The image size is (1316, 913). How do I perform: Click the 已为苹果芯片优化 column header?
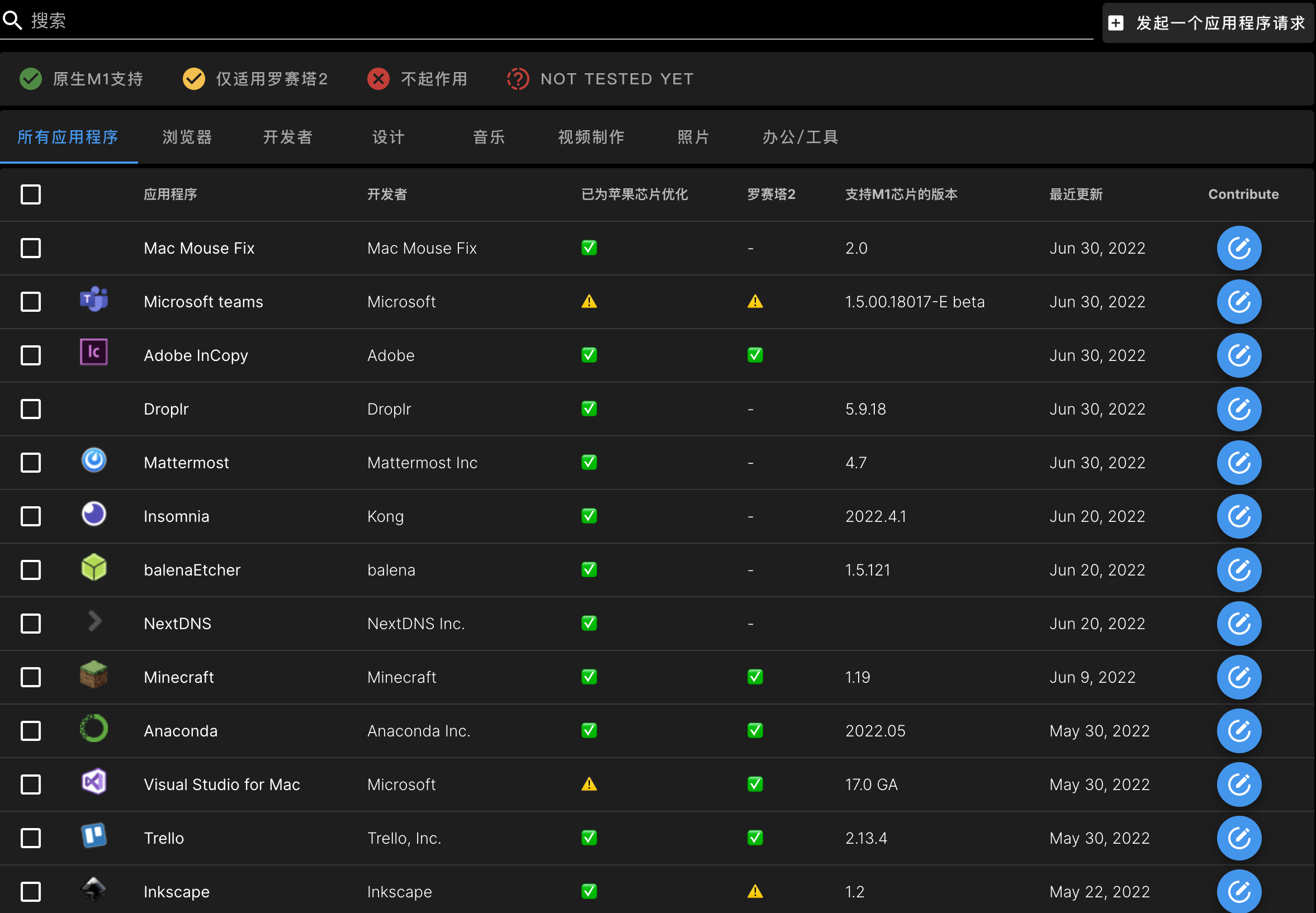(635, 194)
